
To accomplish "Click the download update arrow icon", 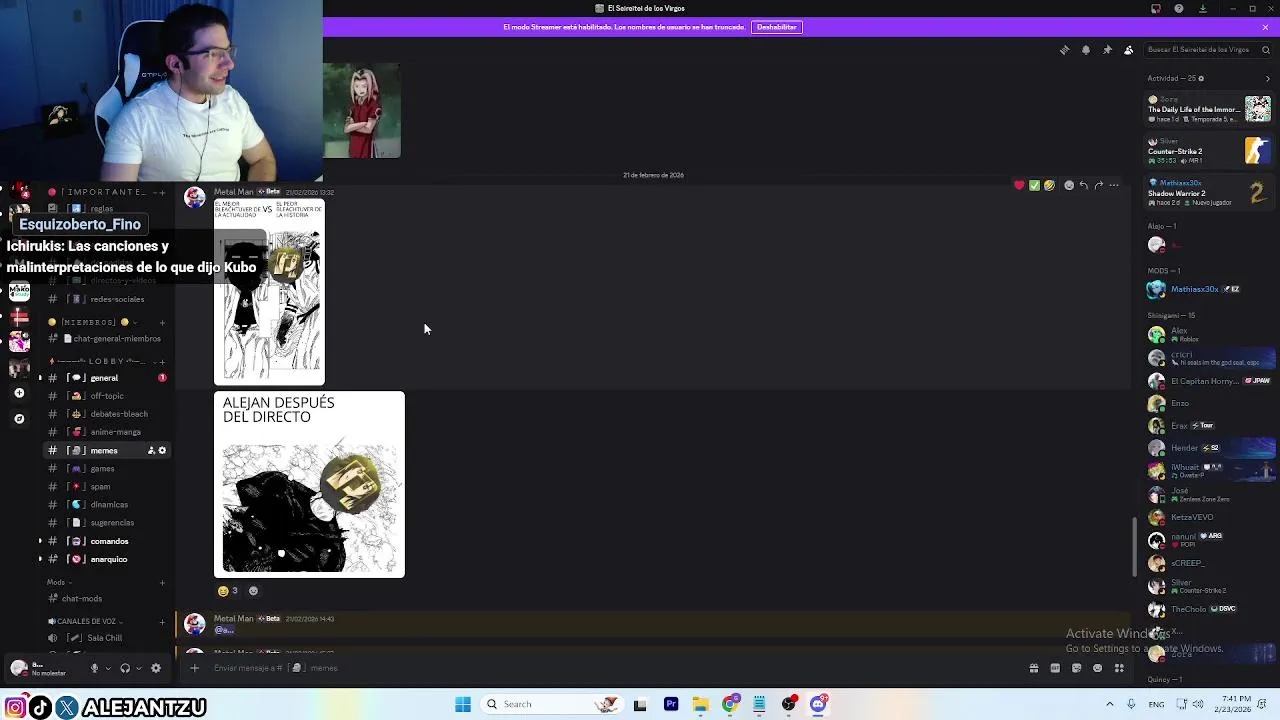I will pyautogui.click(x=1203, y=9).
